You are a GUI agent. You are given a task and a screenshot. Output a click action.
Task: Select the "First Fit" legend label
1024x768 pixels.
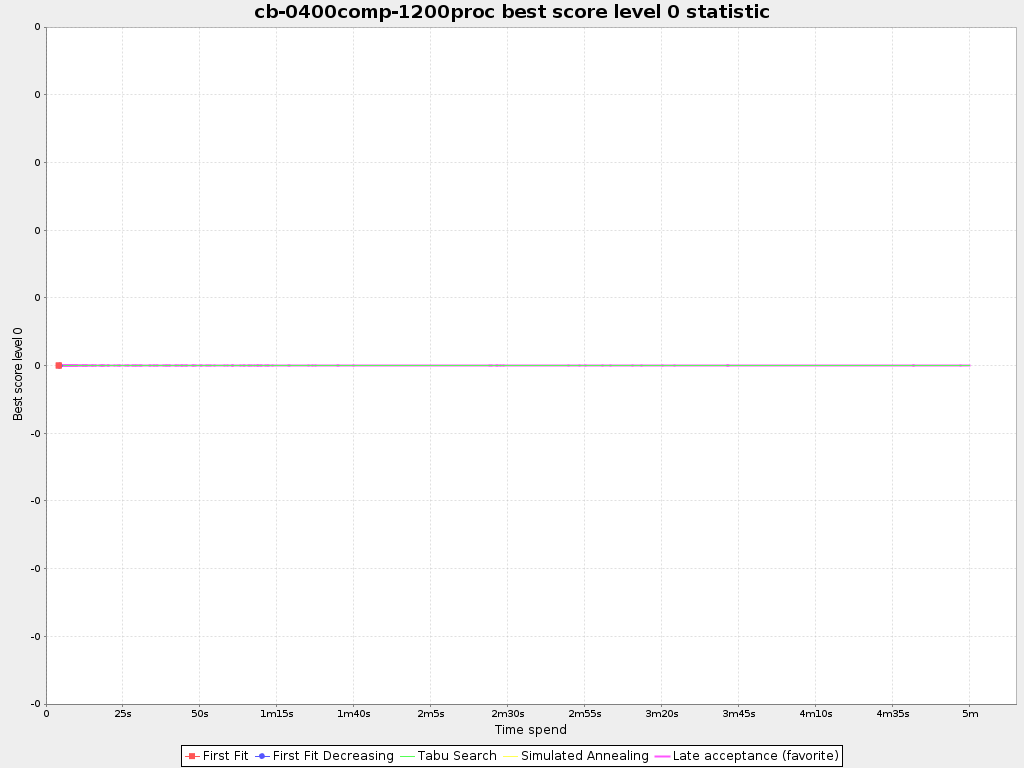[x=225, y=756]
